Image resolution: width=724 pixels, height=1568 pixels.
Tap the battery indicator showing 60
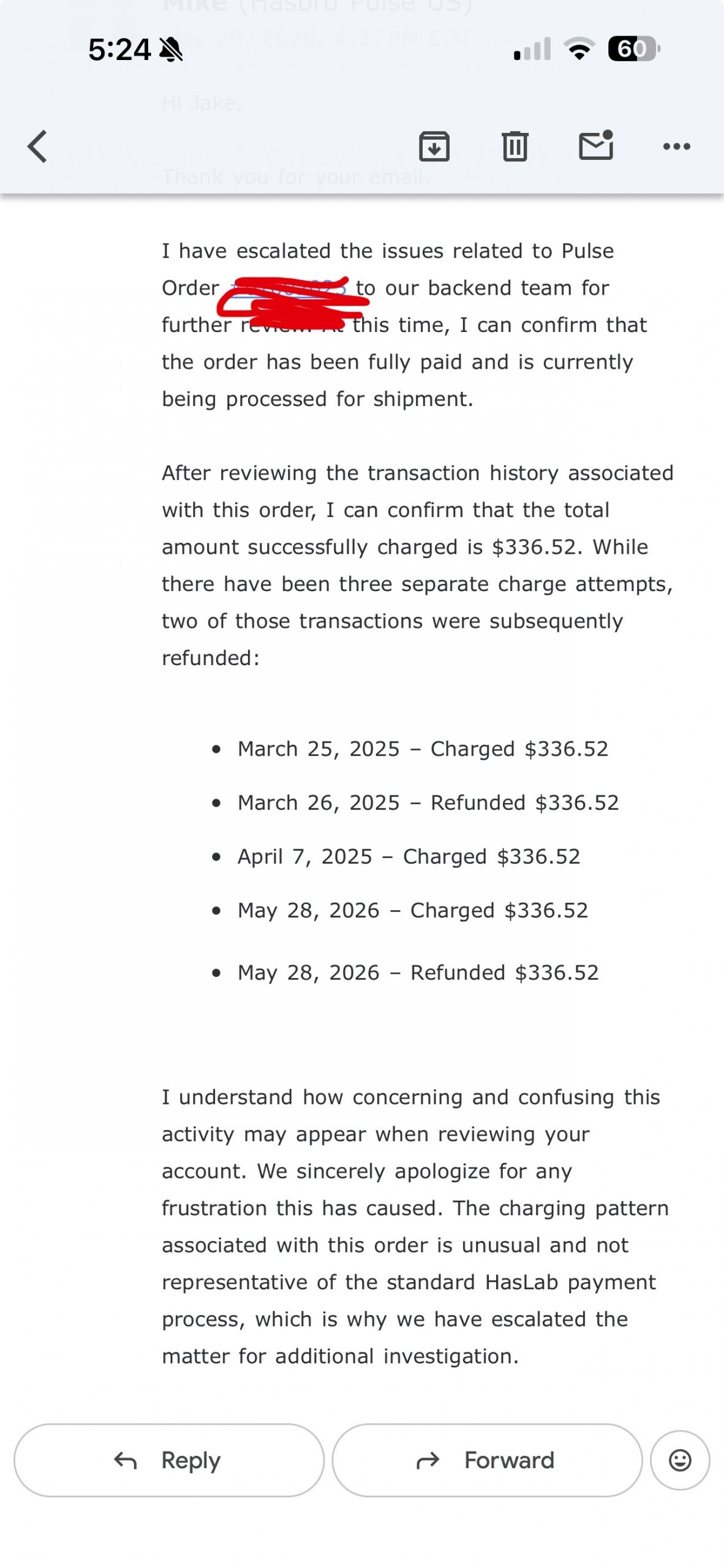(634, 49)
